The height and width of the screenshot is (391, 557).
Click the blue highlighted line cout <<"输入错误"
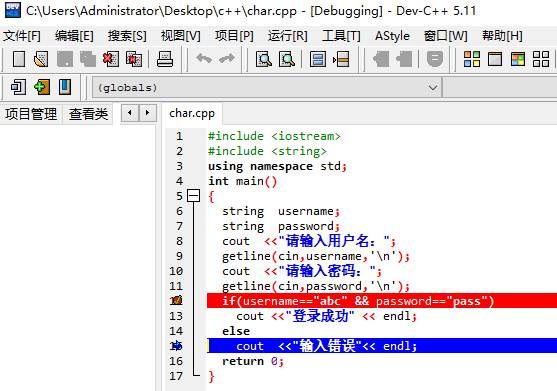point(382,346)
